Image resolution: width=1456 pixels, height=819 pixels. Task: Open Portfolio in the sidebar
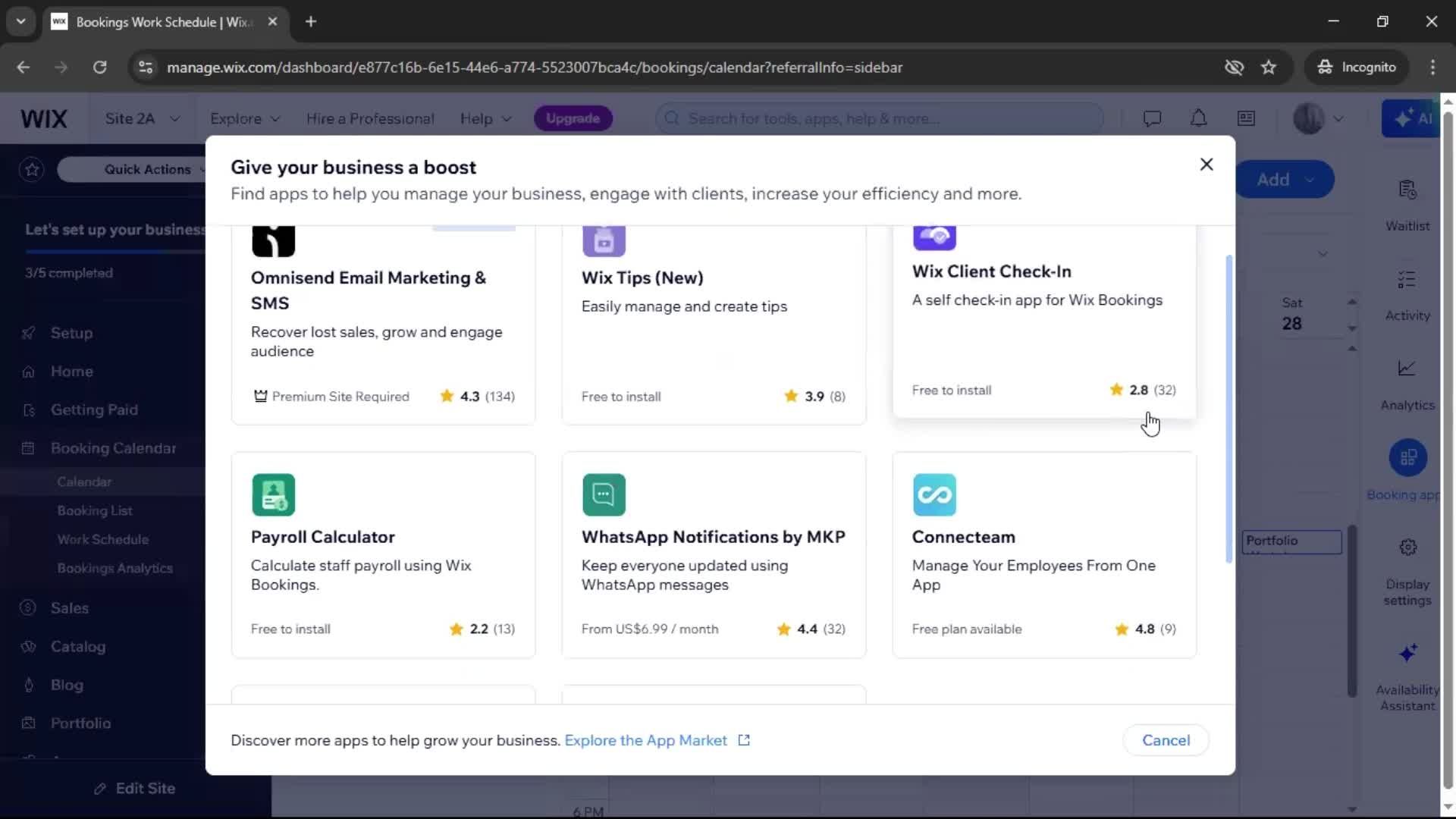click(x=80, y=723)
